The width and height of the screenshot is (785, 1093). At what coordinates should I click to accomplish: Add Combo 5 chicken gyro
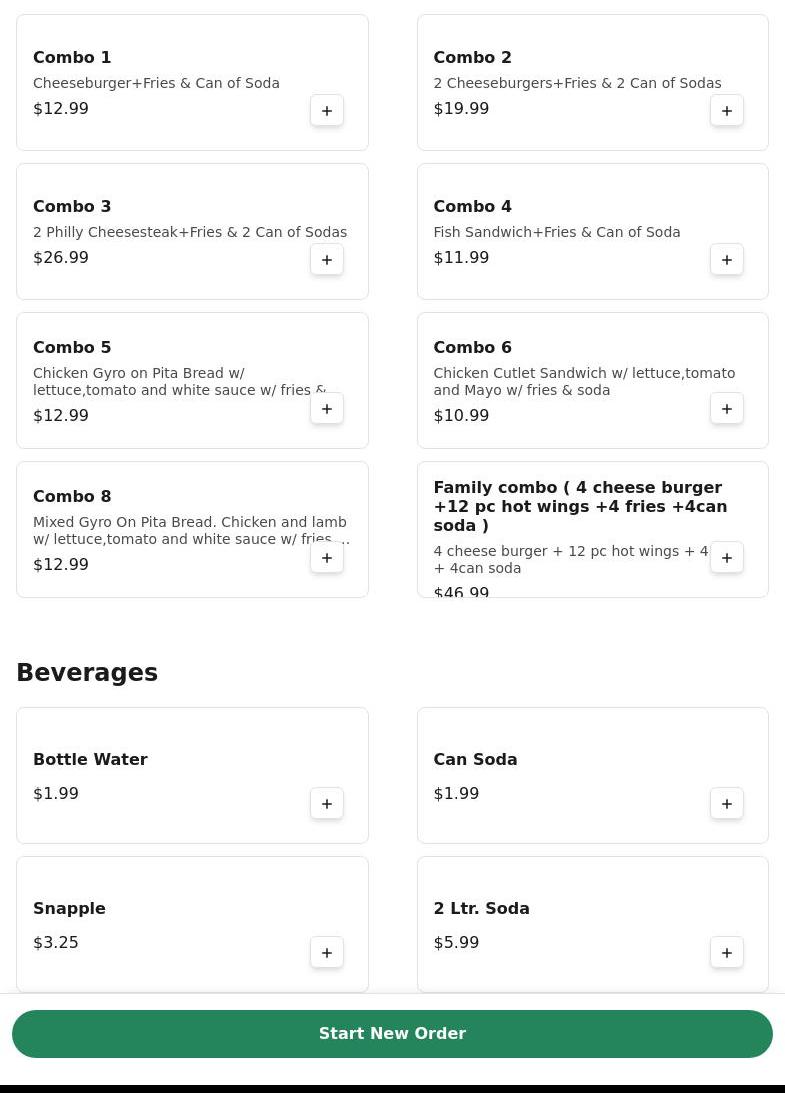327,409
